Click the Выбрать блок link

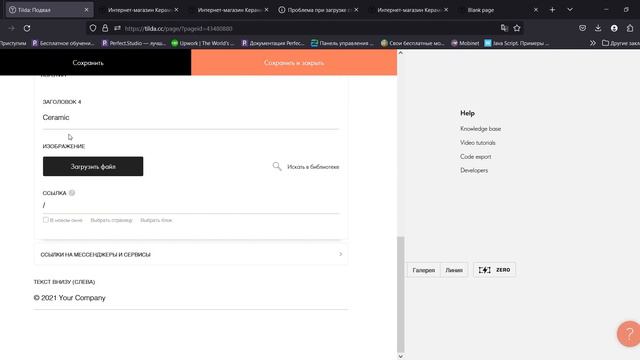pyautogui.click(x=156, y=220)
